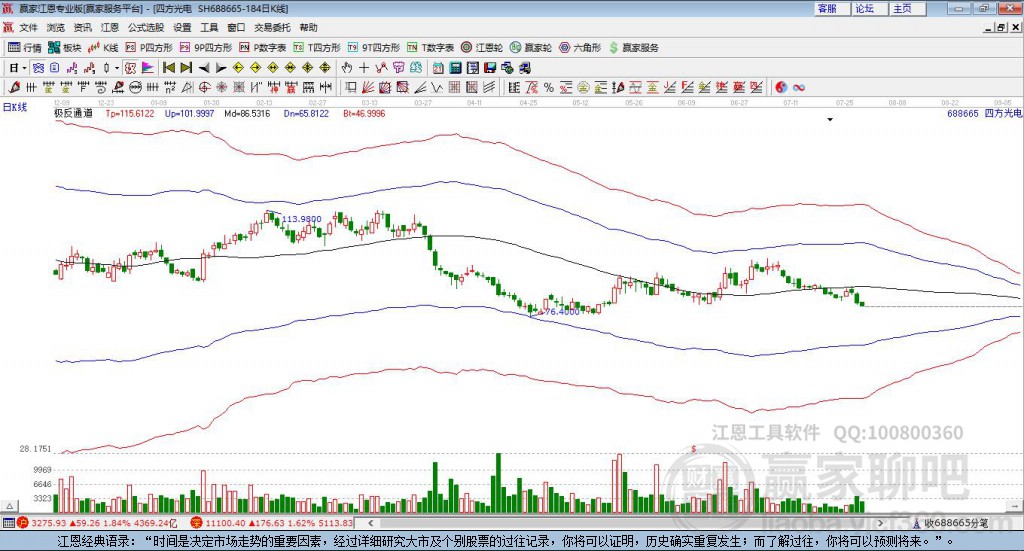Viewport: 1024px width, 551px height.
Task: Select the zigzag wave line tool
Action: [x=436, y=87]
